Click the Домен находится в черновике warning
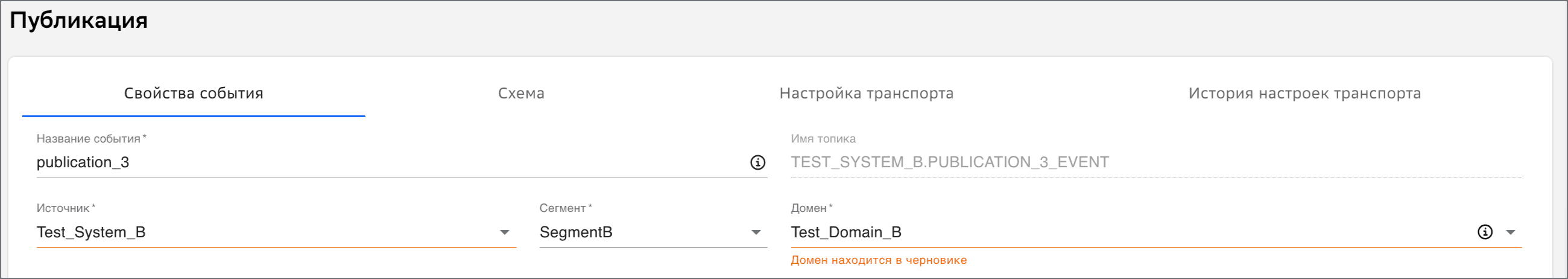Screen dimensions: 1568x279 click(x=878, y=261)
